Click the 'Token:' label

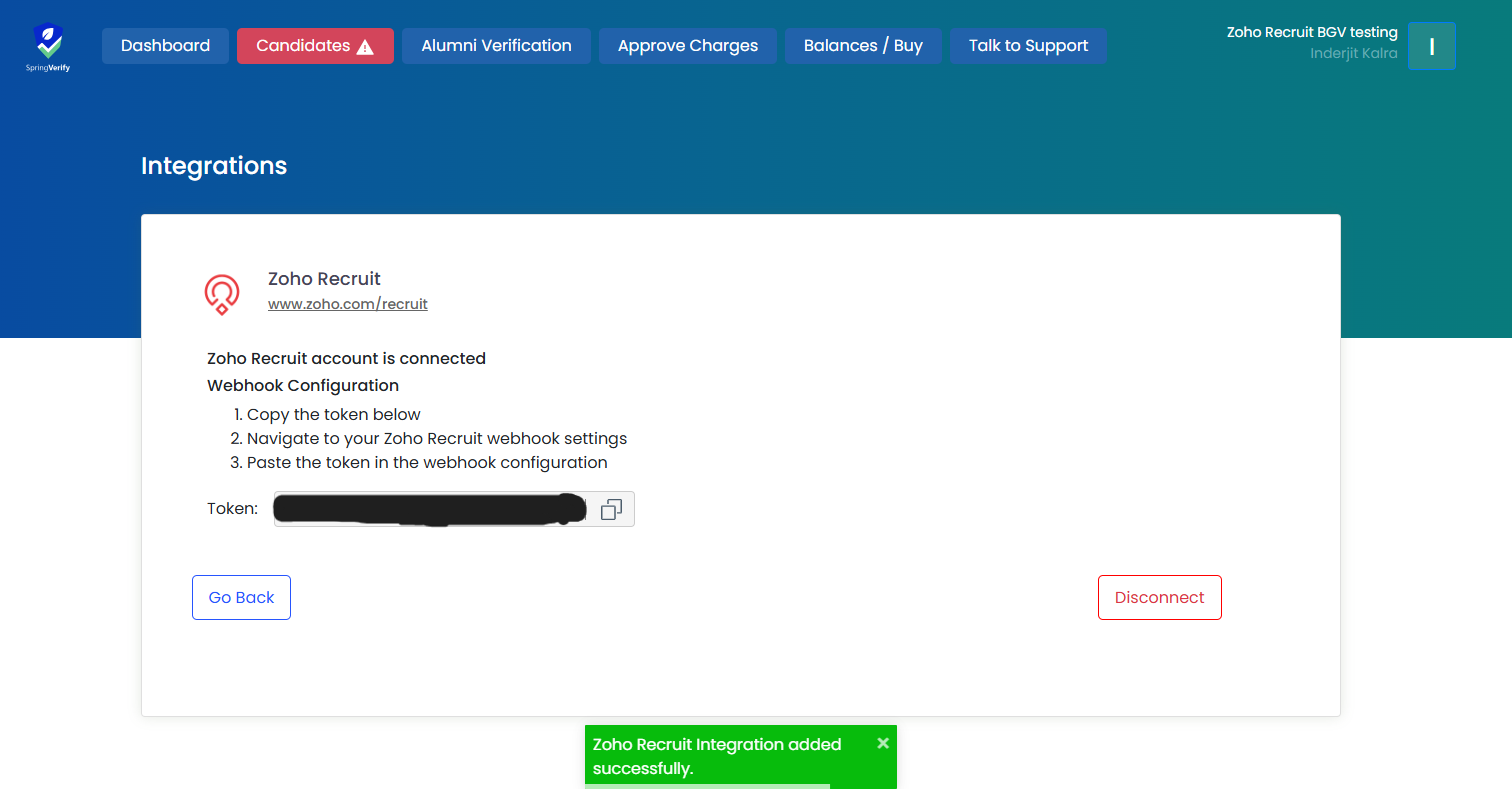coord(232,508)
